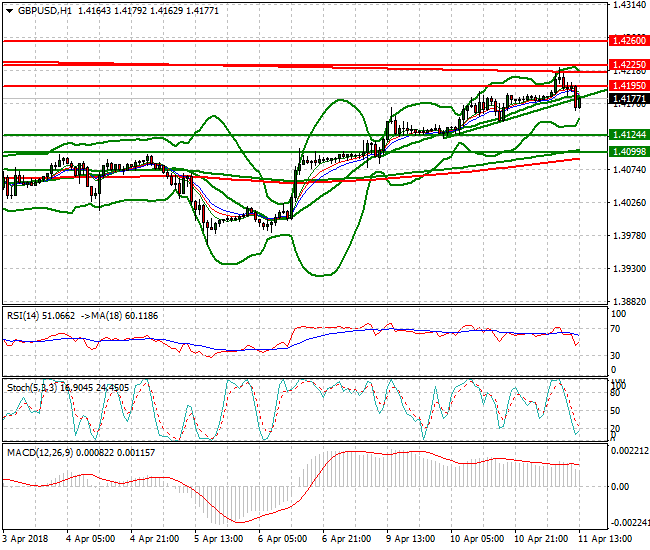
Task: Click the red 1.41950 price level label
Action: pos(631,86)
